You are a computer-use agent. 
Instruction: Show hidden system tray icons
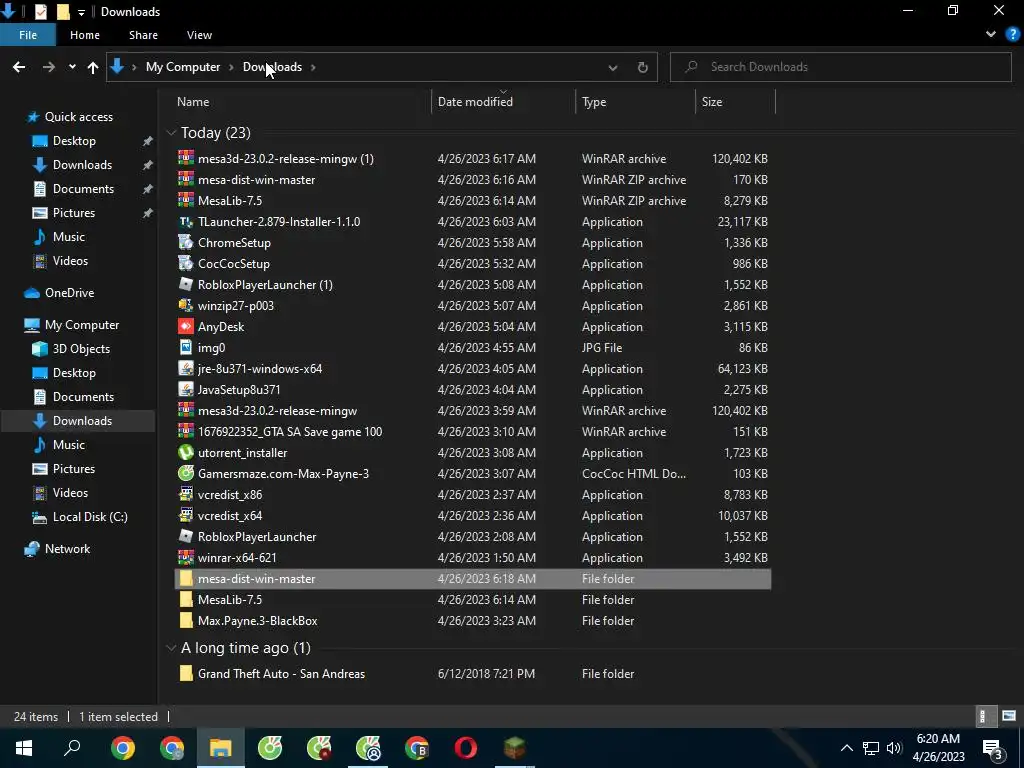(846, 748)
